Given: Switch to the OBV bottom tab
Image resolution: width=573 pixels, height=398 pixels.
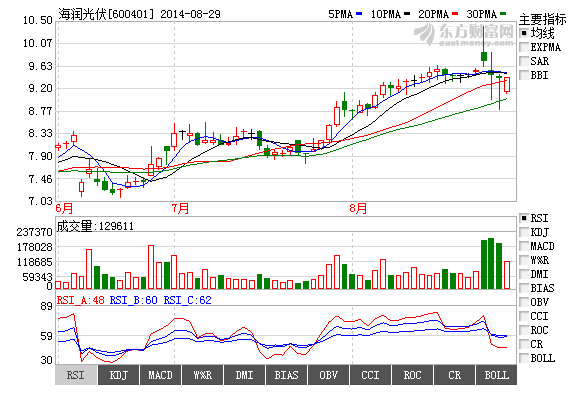Looking at the screenshot, I should 329,375.
